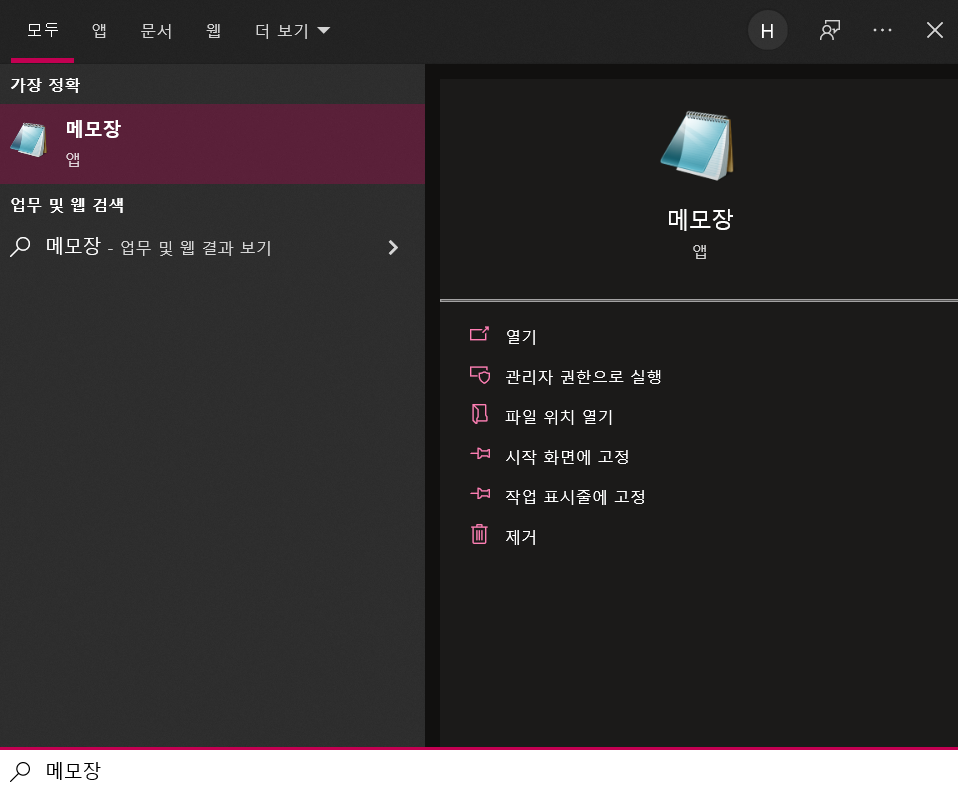The height and width of the screenshot is (794, 958).
Task: Click the 가장 정확 section header
Action: click(x=45, y=84)
